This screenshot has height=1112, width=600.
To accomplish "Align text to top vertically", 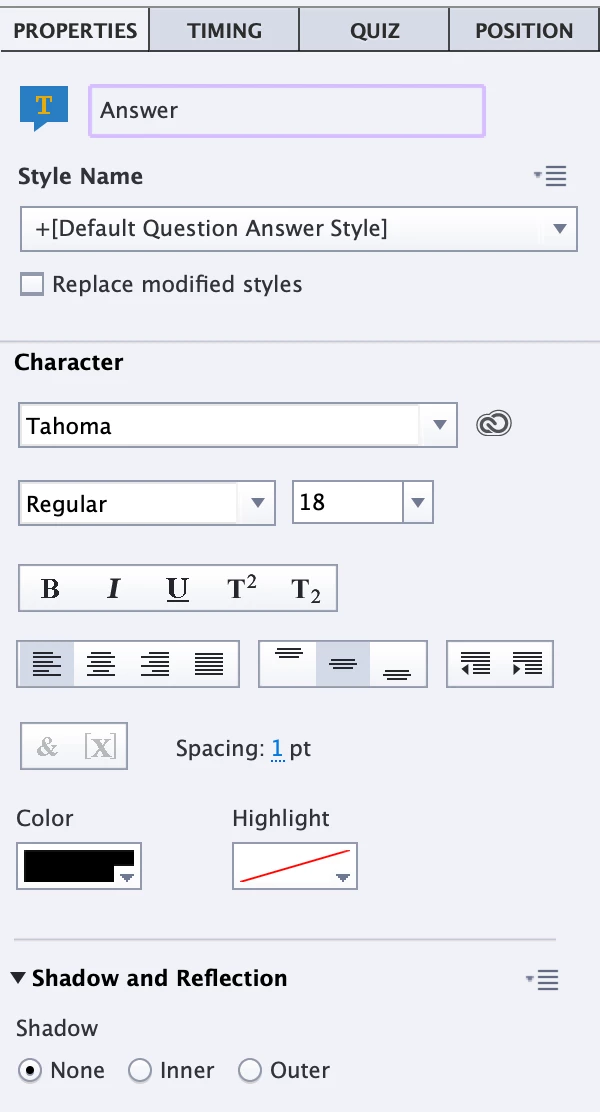I will [x=289, y=664].
